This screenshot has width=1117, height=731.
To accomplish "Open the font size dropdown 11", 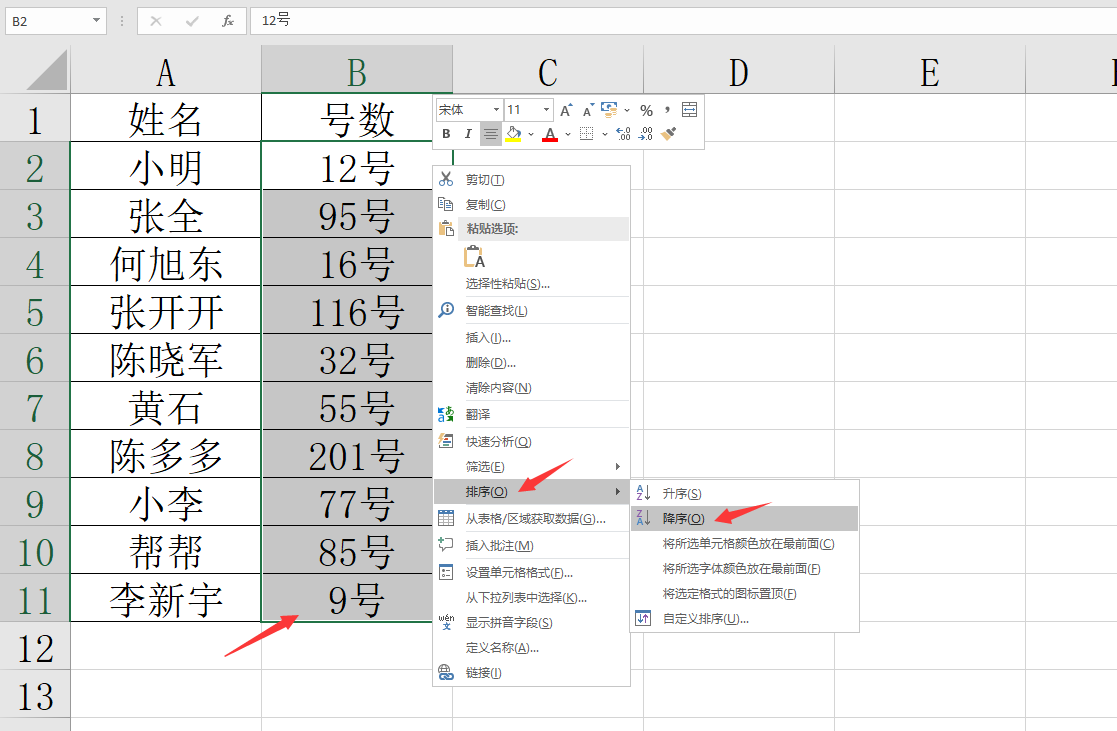I will (546, 110).
